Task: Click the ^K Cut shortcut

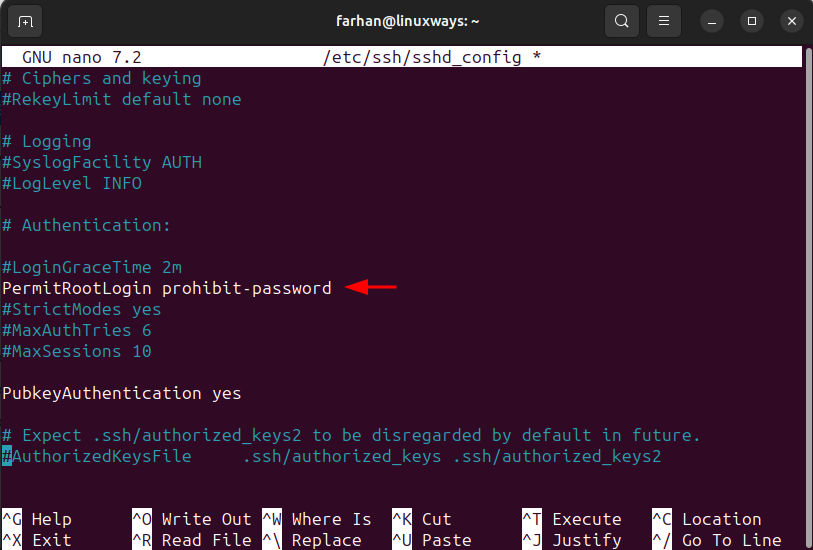Action: pos(422,519)
